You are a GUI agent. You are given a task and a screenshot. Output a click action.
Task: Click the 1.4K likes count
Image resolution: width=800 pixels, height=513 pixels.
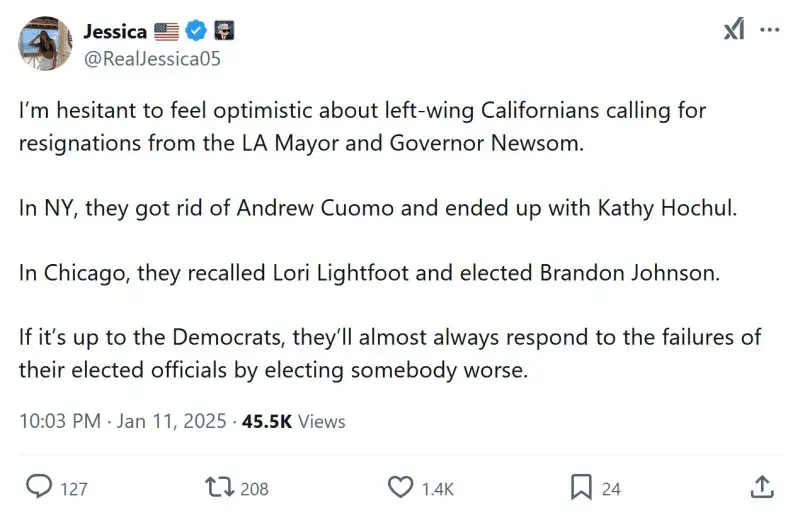pyautogui.click(x=437, y=488)
